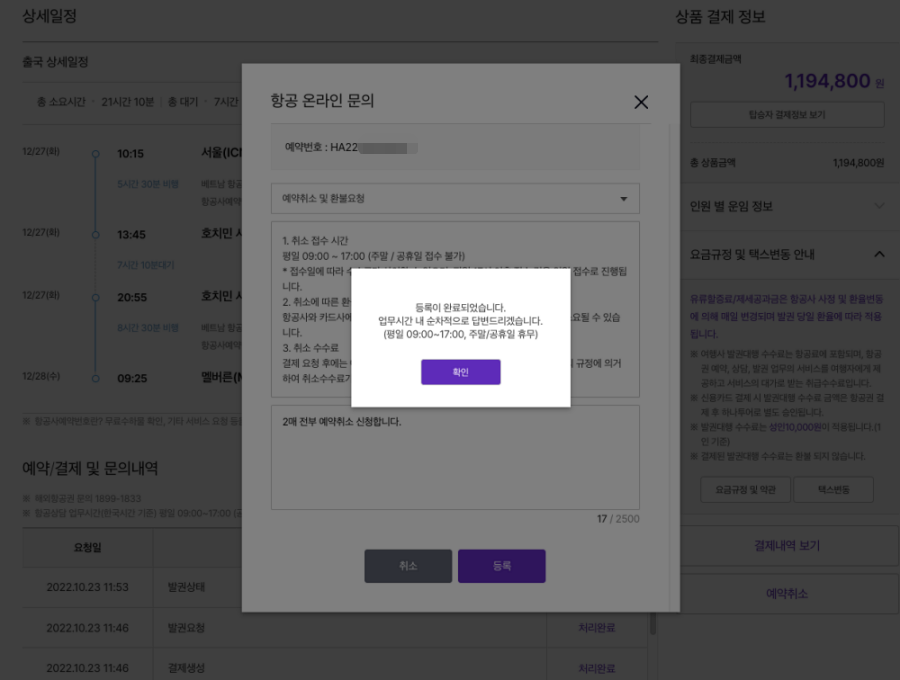Click the 성인10,000원 fee text
Viewport: 900px width, 680px height.
[x=795, y=428]
